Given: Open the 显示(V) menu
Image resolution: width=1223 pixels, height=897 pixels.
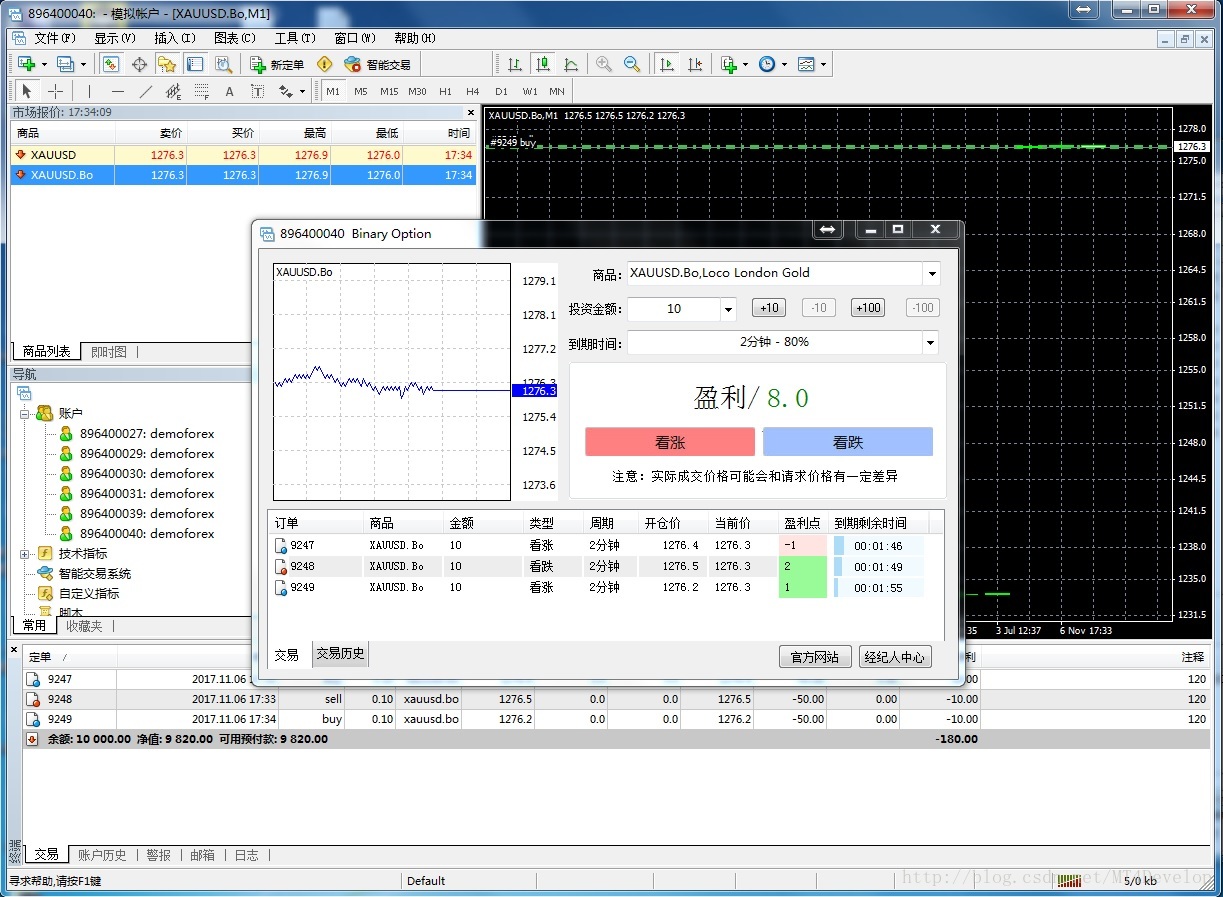Looking at the screenshot, I should [115, 38].
